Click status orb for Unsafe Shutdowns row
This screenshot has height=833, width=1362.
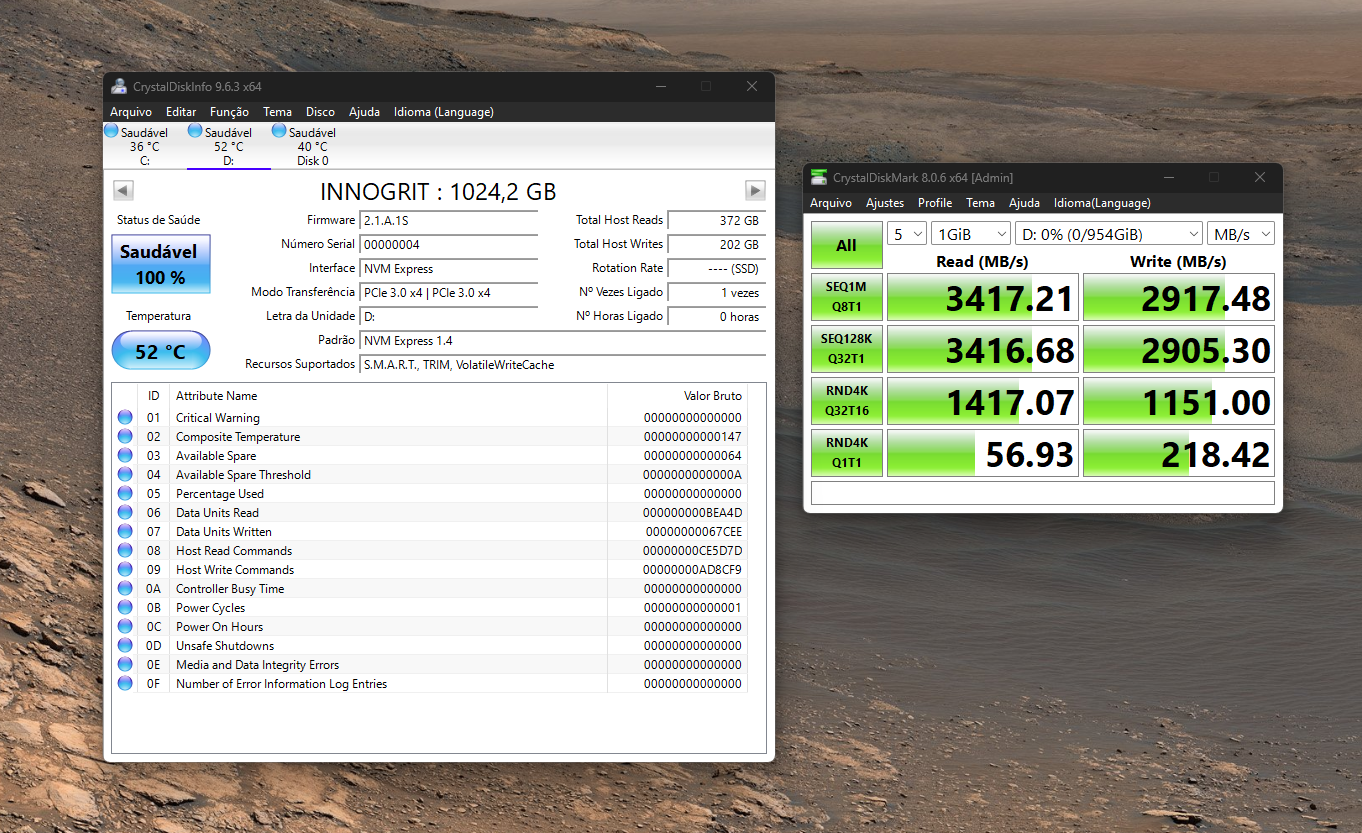(125, 645)
